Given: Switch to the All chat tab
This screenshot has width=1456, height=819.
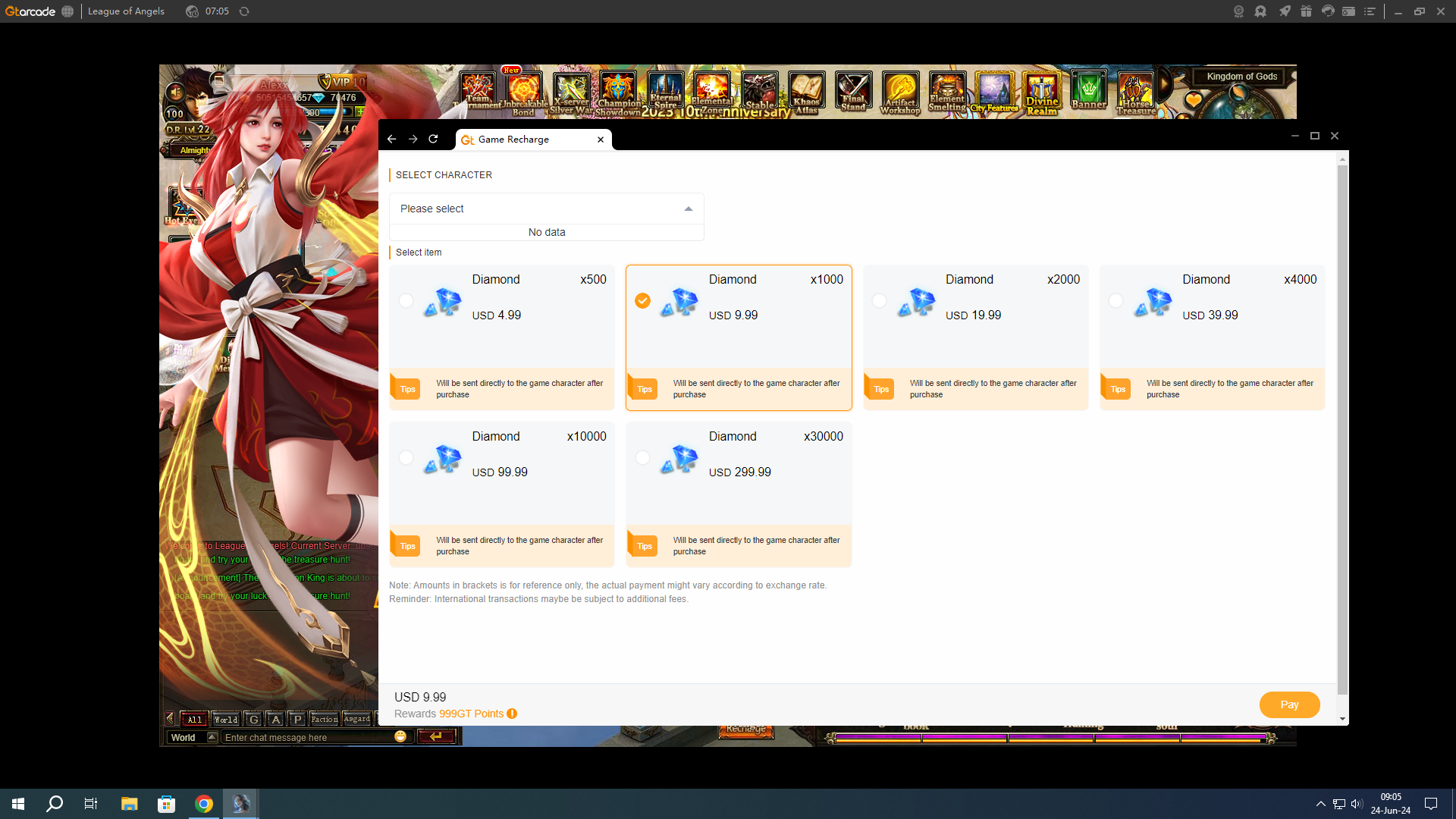Looking at the screenshot, I should 194,719.
